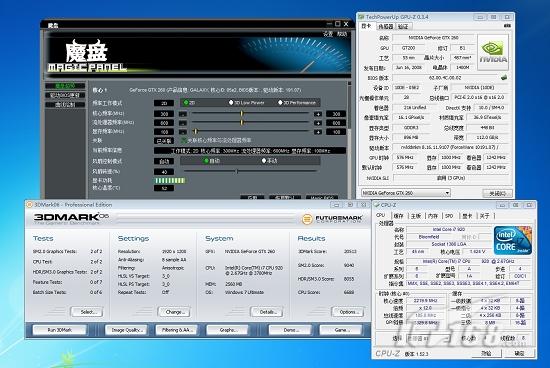
Task: Switch to the sensors tab in GPU-Z
Action: tap(385, 26)
